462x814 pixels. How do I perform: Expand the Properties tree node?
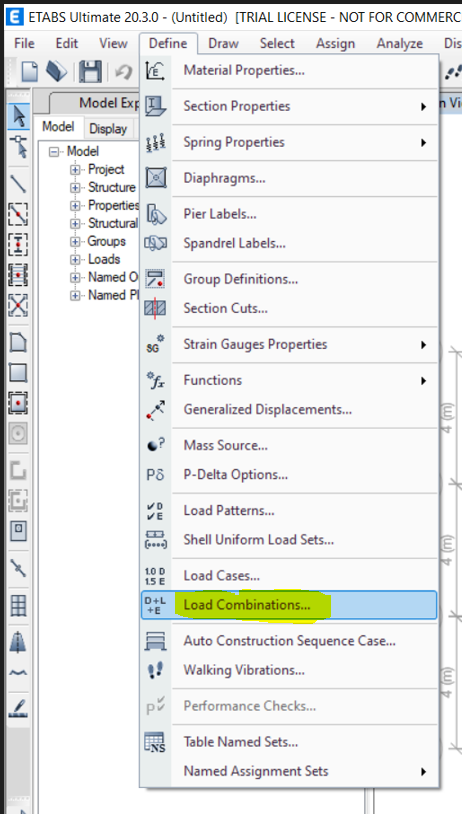point(76,206)
